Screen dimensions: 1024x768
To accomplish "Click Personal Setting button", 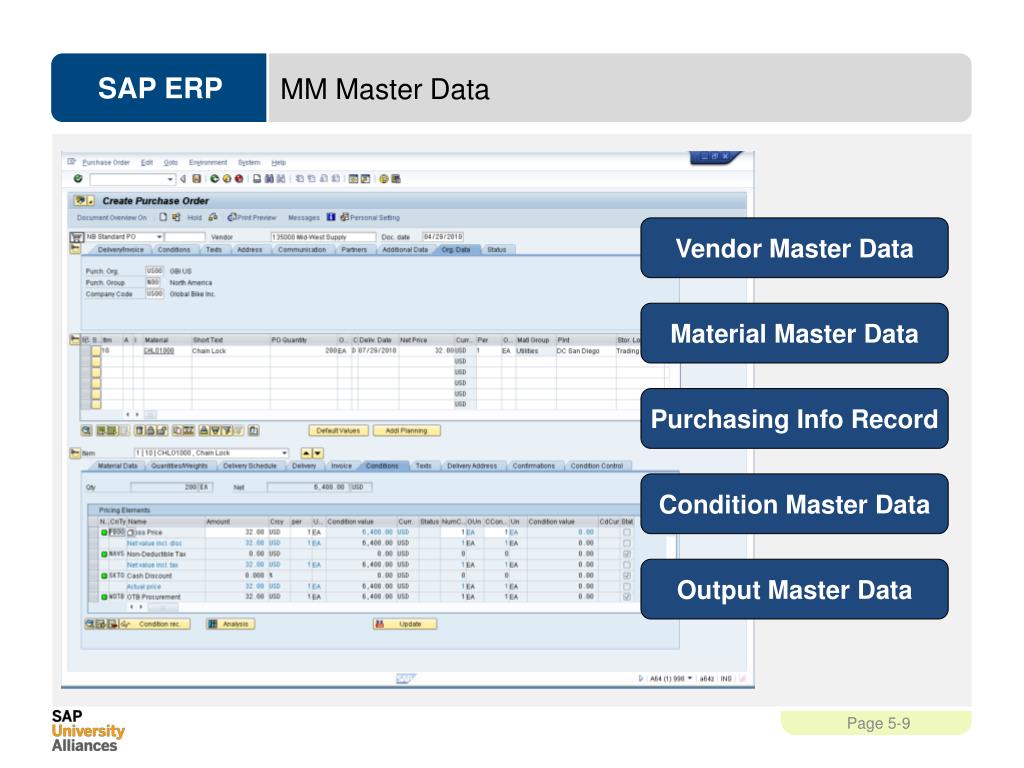I will pos(370,218).
